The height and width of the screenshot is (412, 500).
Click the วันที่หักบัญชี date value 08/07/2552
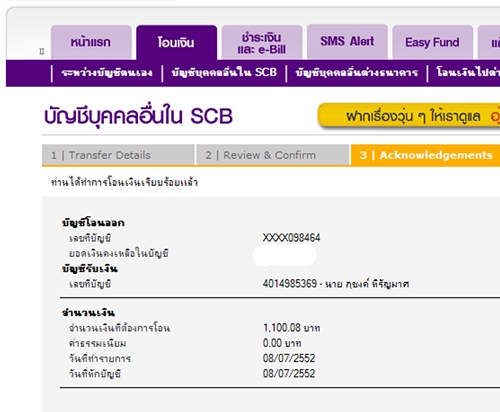tap(289, 374)
